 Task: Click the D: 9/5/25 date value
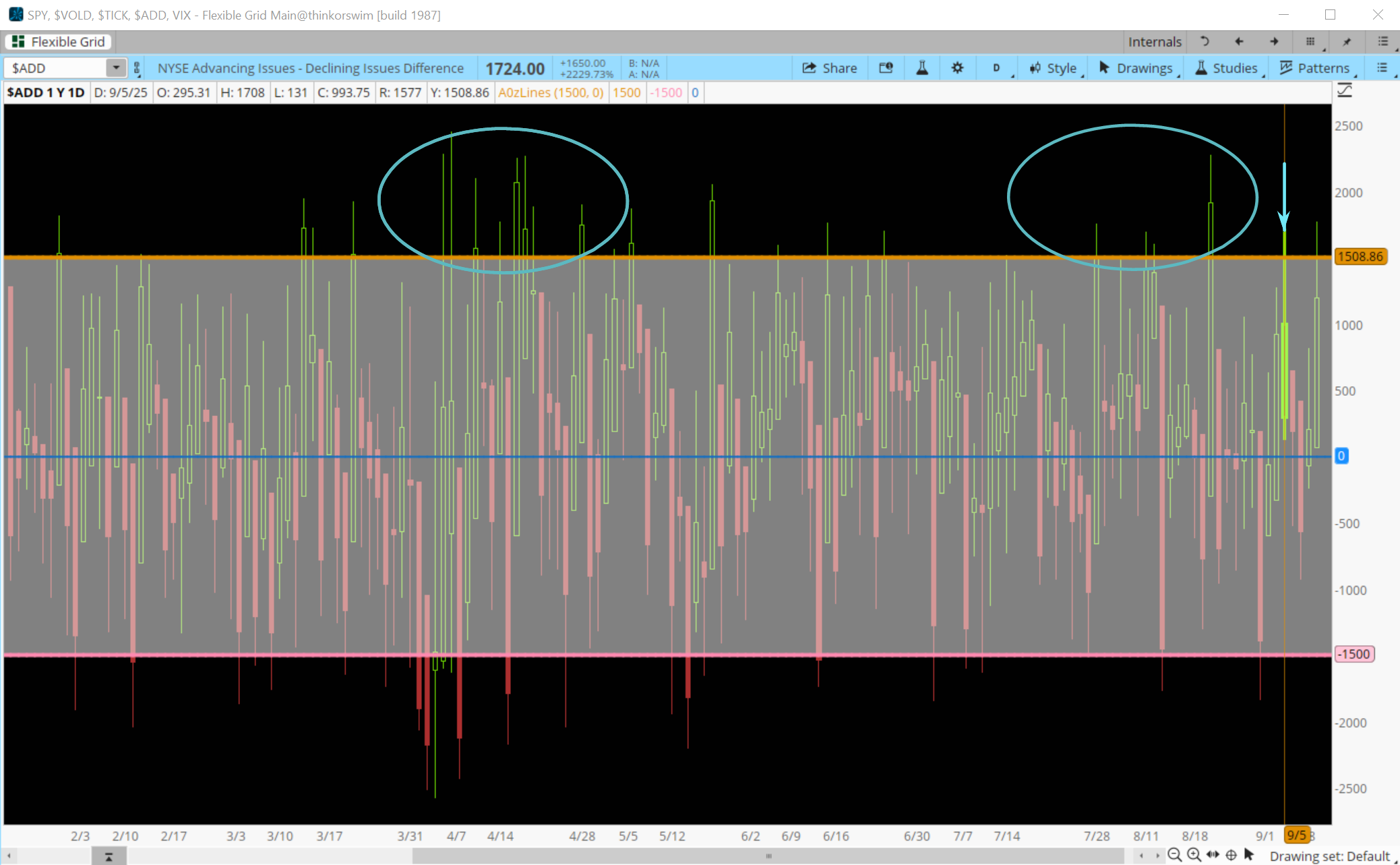(x=121, y=93)
